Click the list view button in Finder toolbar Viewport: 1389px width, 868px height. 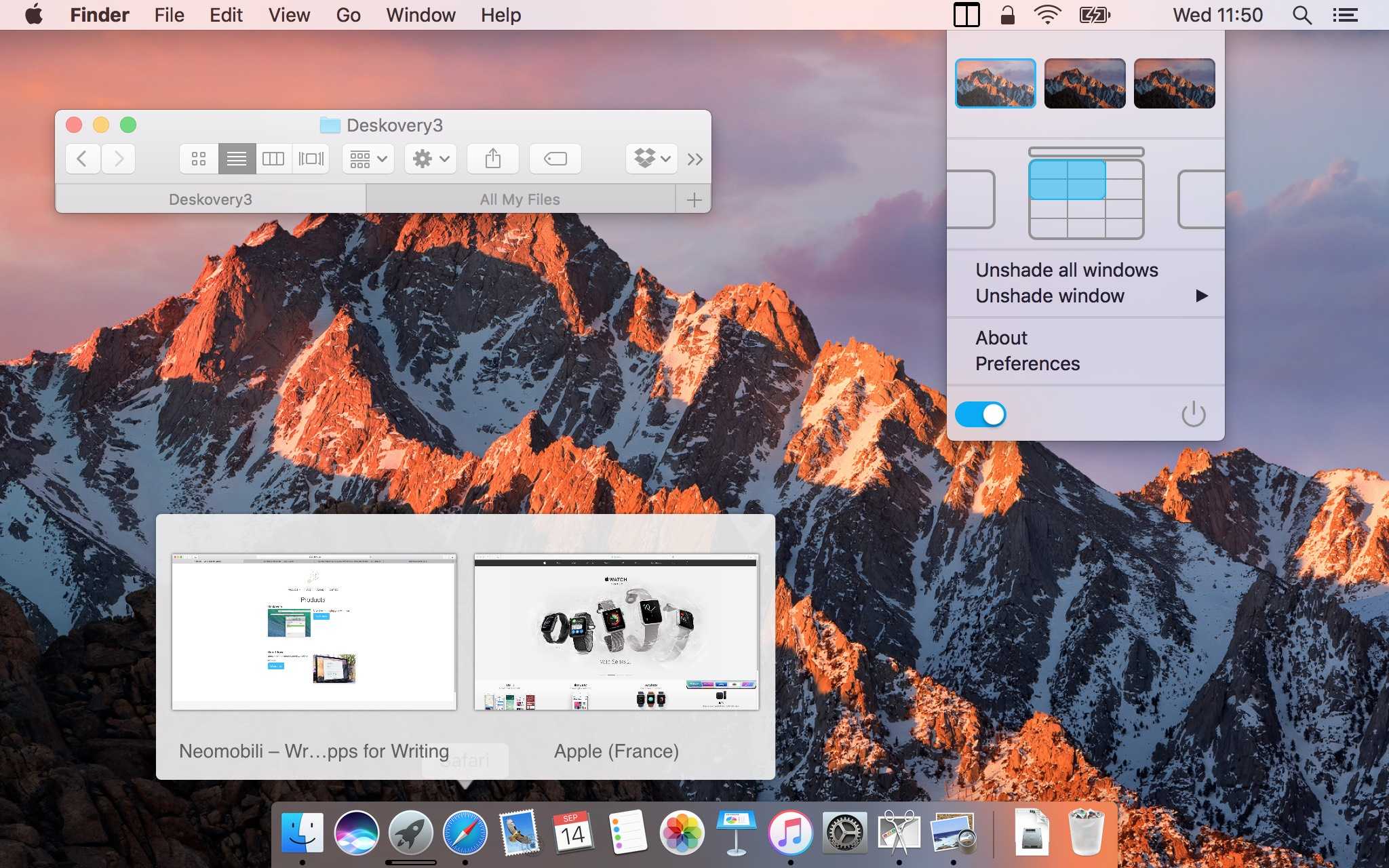pos(236,159)
